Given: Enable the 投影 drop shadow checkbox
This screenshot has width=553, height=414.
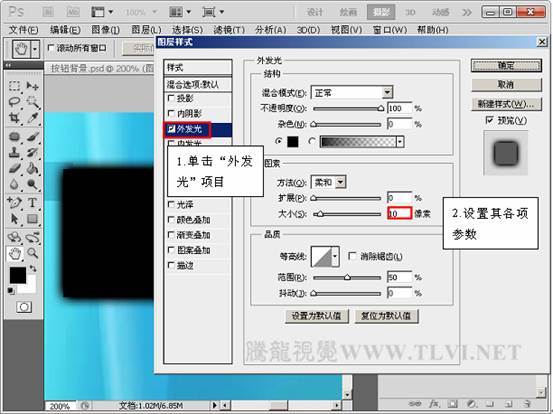Looking at the screenshot, I should pyautogui.click(x=171, y=98).
